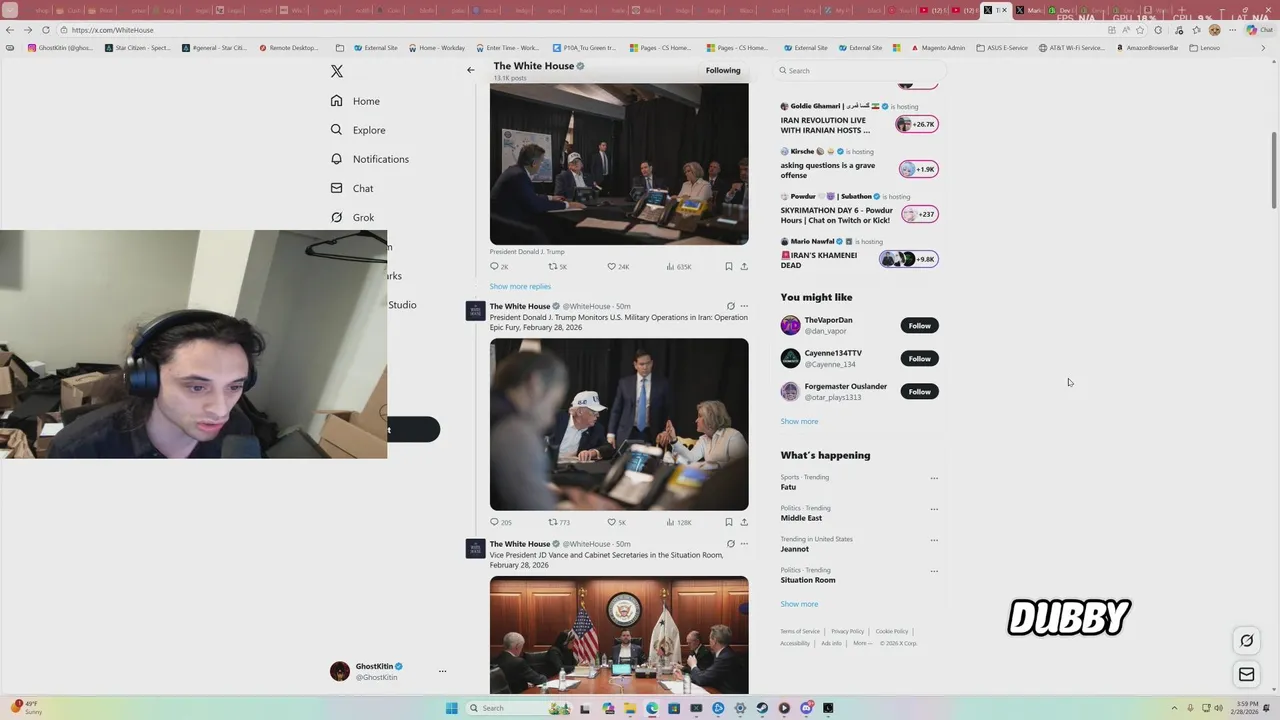Focus the X Search field
Image resolution: width=1280 pixels, height=720 pixels.
(x=860, y=70)
